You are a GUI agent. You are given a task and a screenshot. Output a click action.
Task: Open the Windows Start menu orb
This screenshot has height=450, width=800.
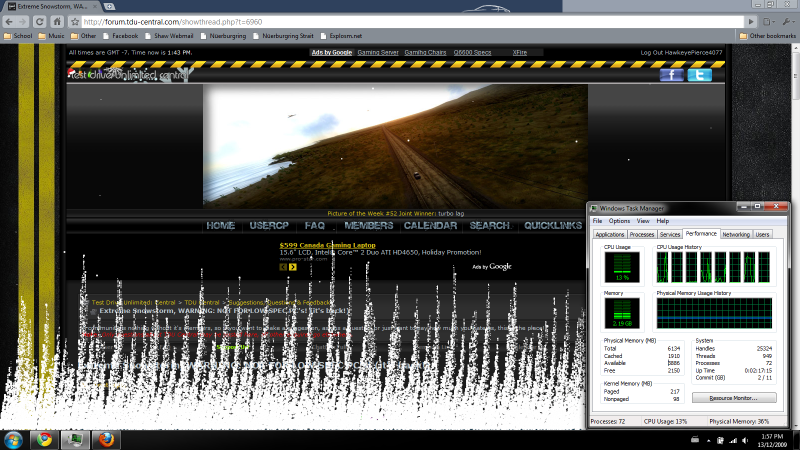click(14, 438)
